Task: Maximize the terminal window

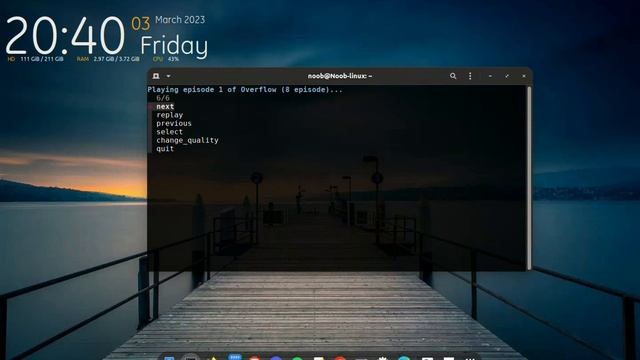Action: (507, 76)
